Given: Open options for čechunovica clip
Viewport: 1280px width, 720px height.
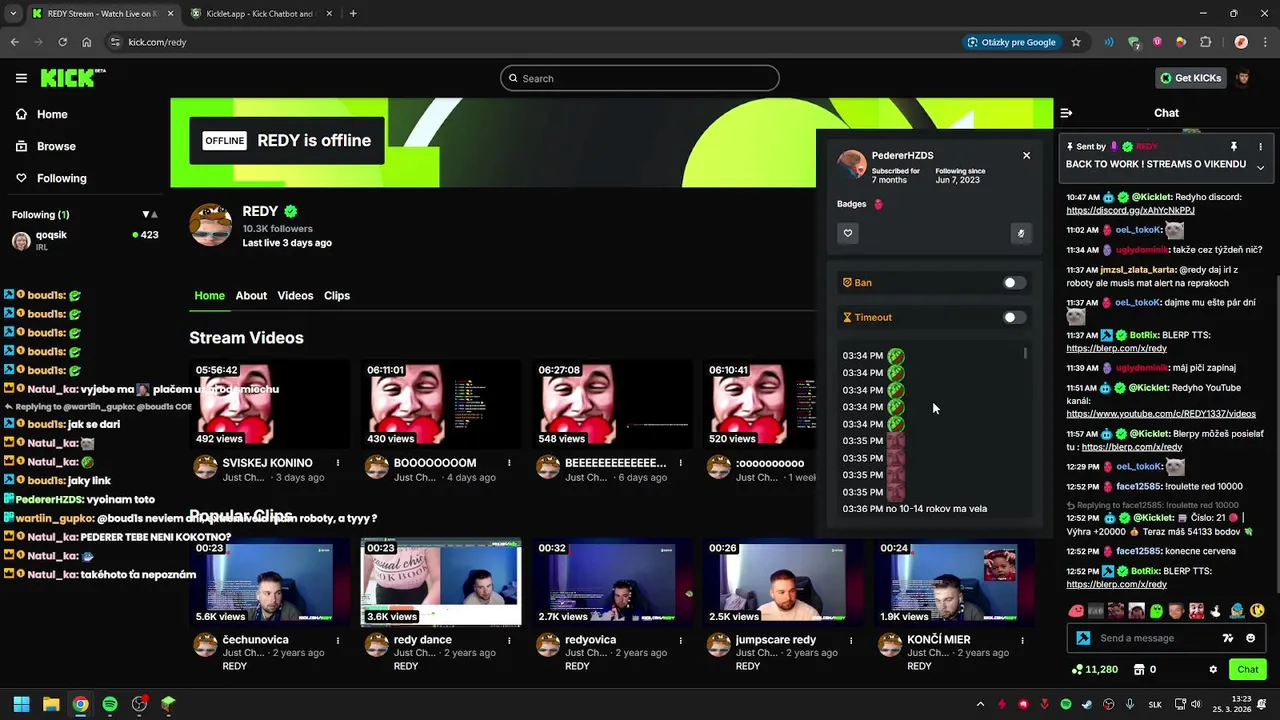Looking at the screenshot, I should (337, 640).
